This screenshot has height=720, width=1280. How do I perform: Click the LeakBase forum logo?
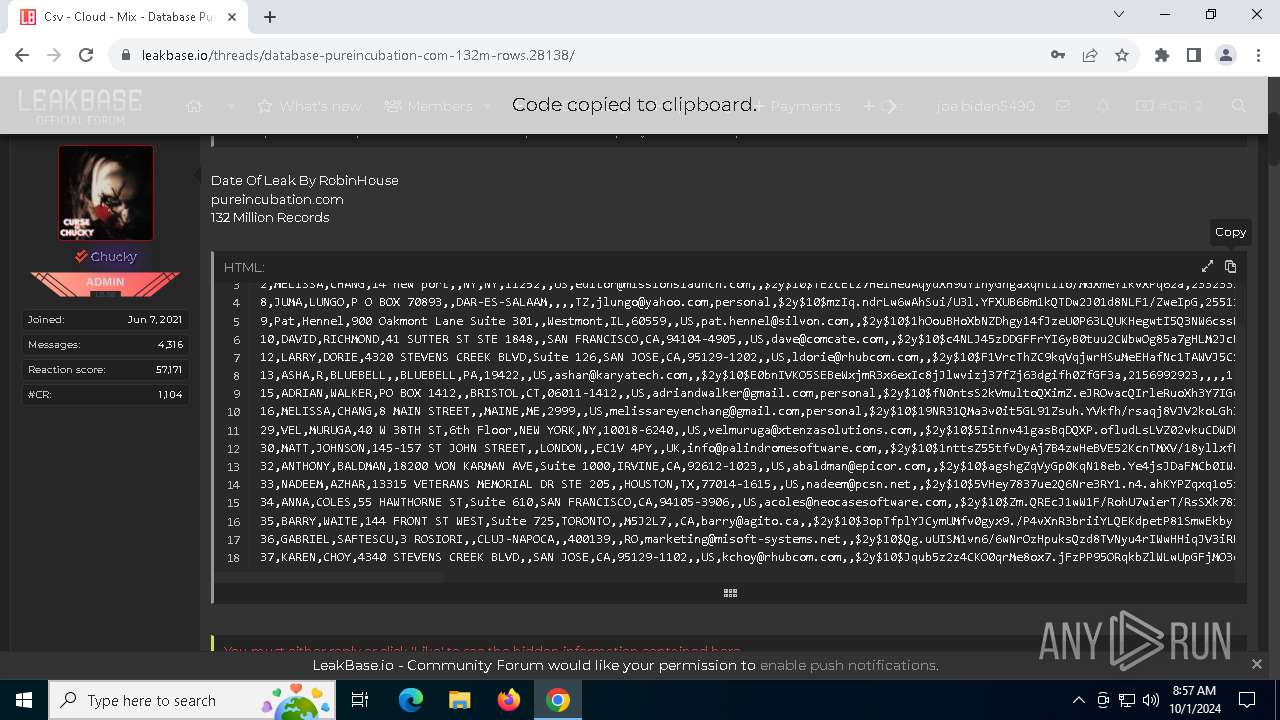pos(80,106)
